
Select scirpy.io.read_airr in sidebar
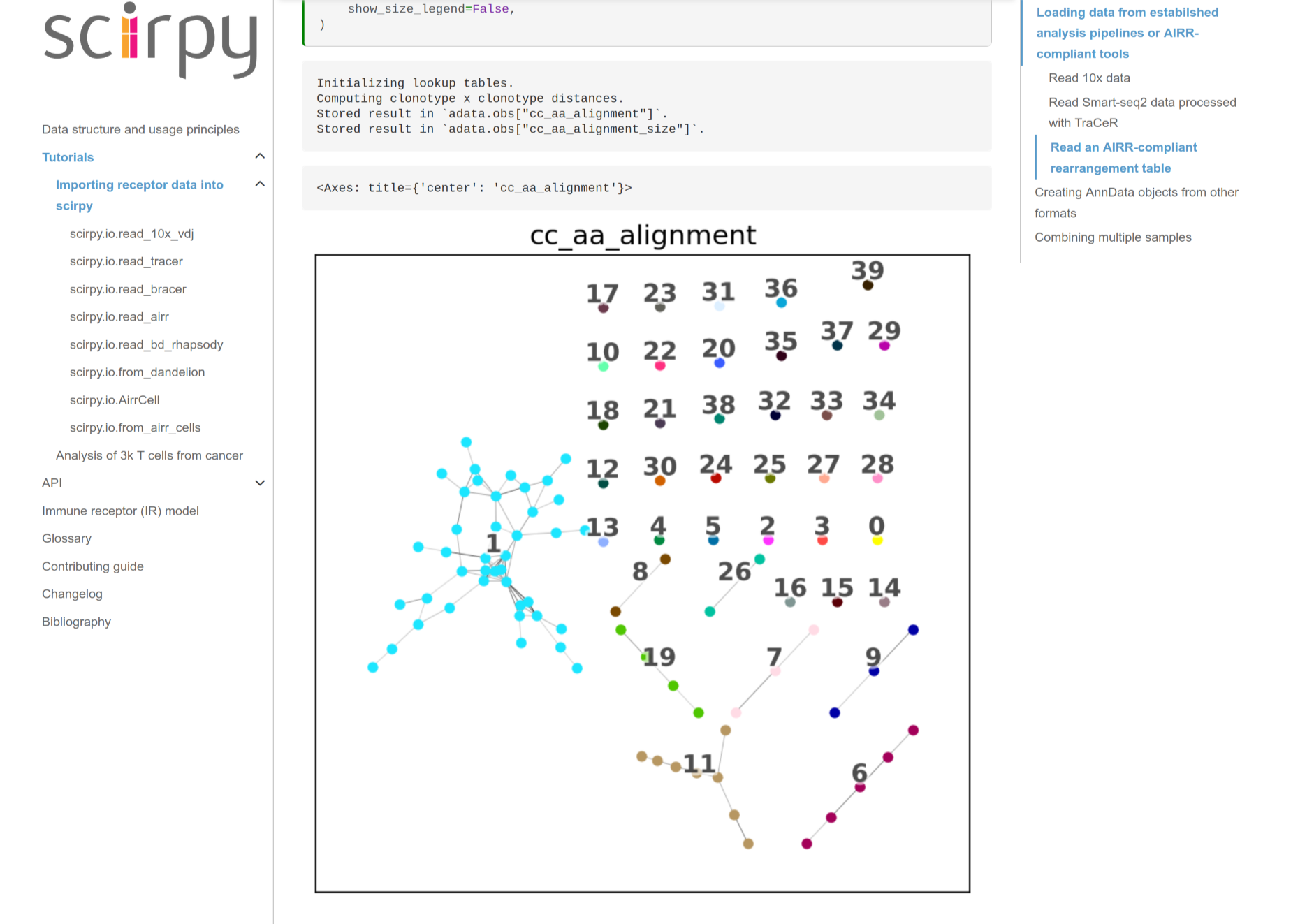[x=119, y=316]
